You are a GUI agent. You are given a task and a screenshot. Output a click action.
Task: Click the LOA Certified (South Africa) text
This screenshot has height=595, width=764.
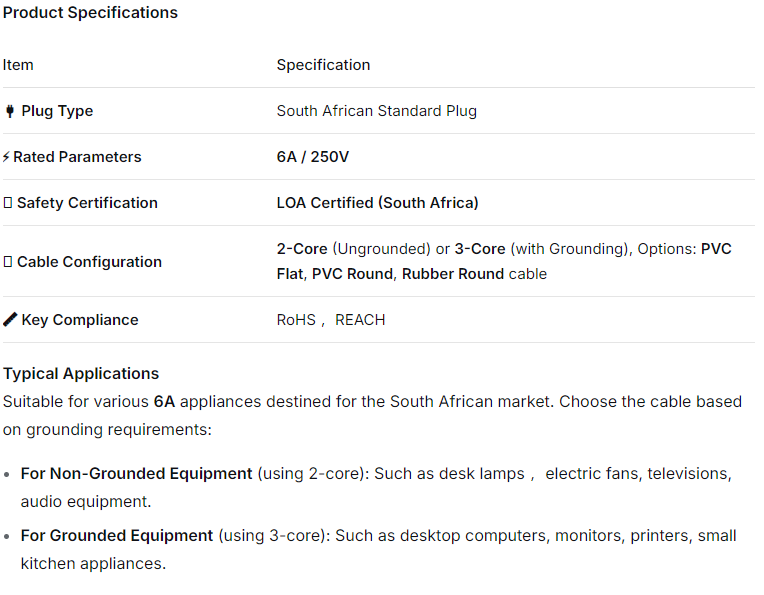[x=377, y=203]
